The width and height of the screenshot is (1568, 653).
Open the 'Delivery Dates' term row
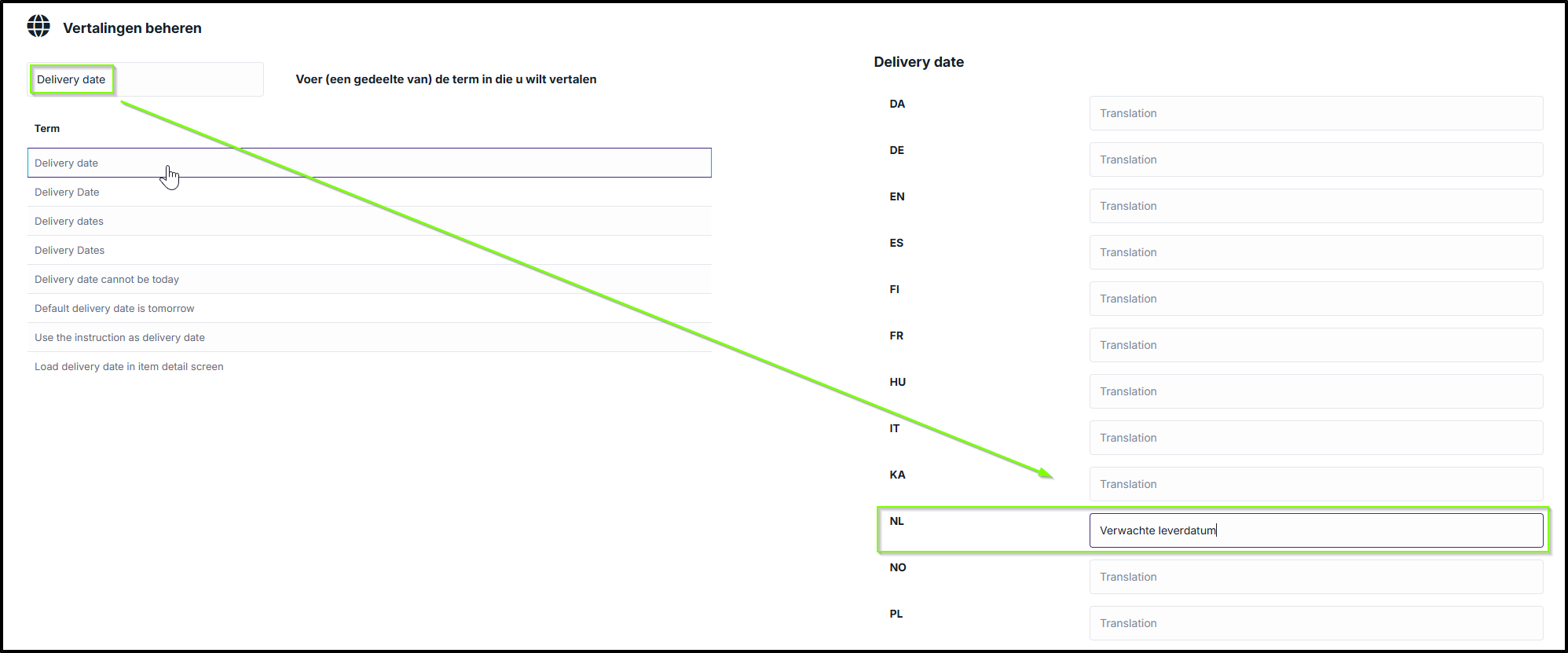[x=369, y=250]
